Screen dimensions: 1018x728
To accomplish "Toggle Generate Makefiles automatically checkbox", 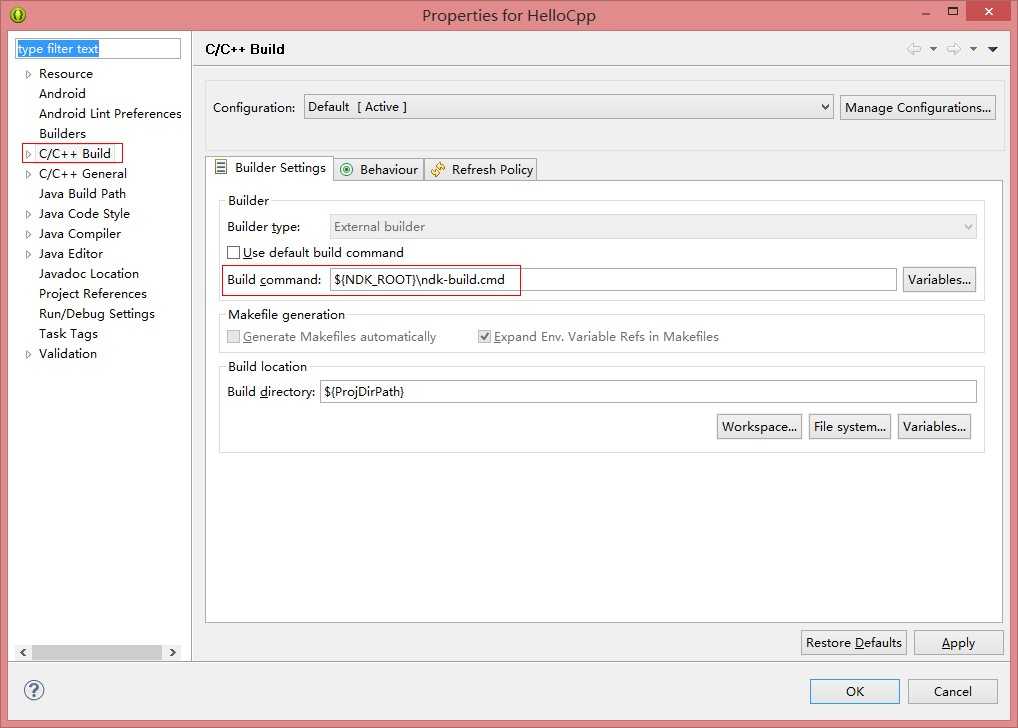I will pos(233,336).
